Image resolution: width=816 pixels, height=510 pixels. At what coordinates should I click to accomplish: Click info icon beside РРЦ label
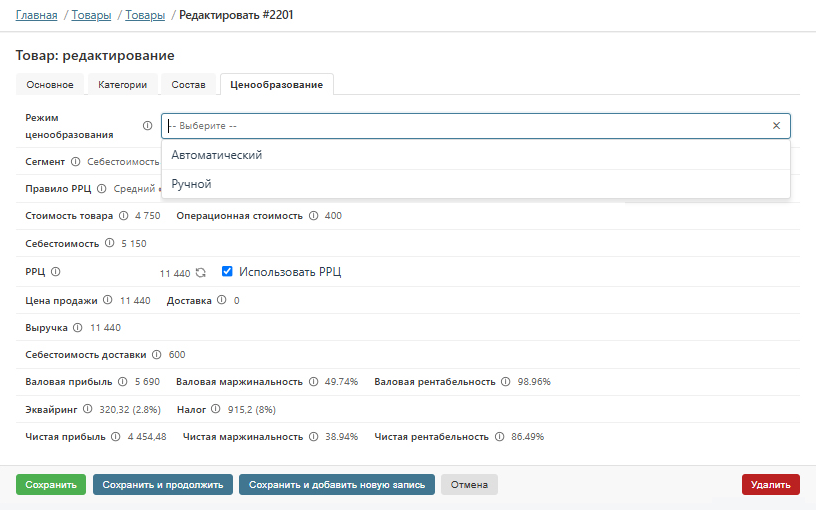coord(56,272)
